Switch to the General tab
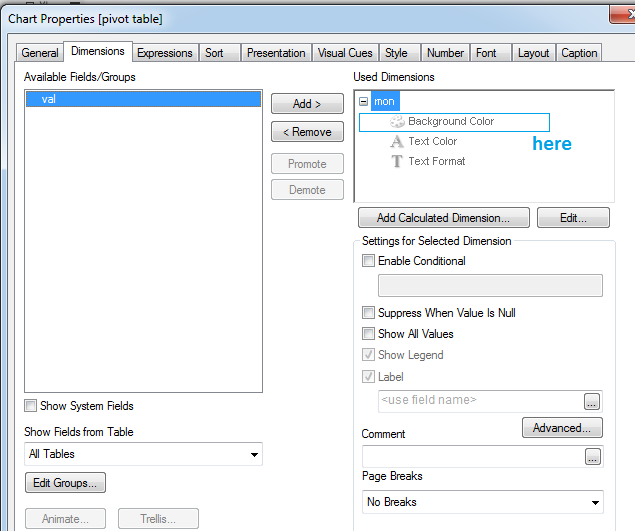The height and width of the screenshot is (531, 635). [40, 53]
